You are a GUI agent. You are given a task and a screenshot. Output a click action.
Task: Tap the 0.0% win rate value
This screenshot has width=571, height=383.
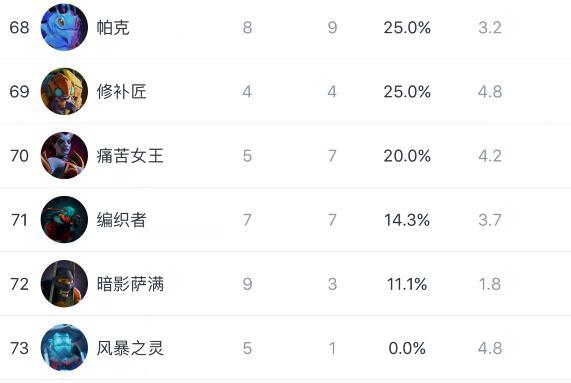click(407, 348)
